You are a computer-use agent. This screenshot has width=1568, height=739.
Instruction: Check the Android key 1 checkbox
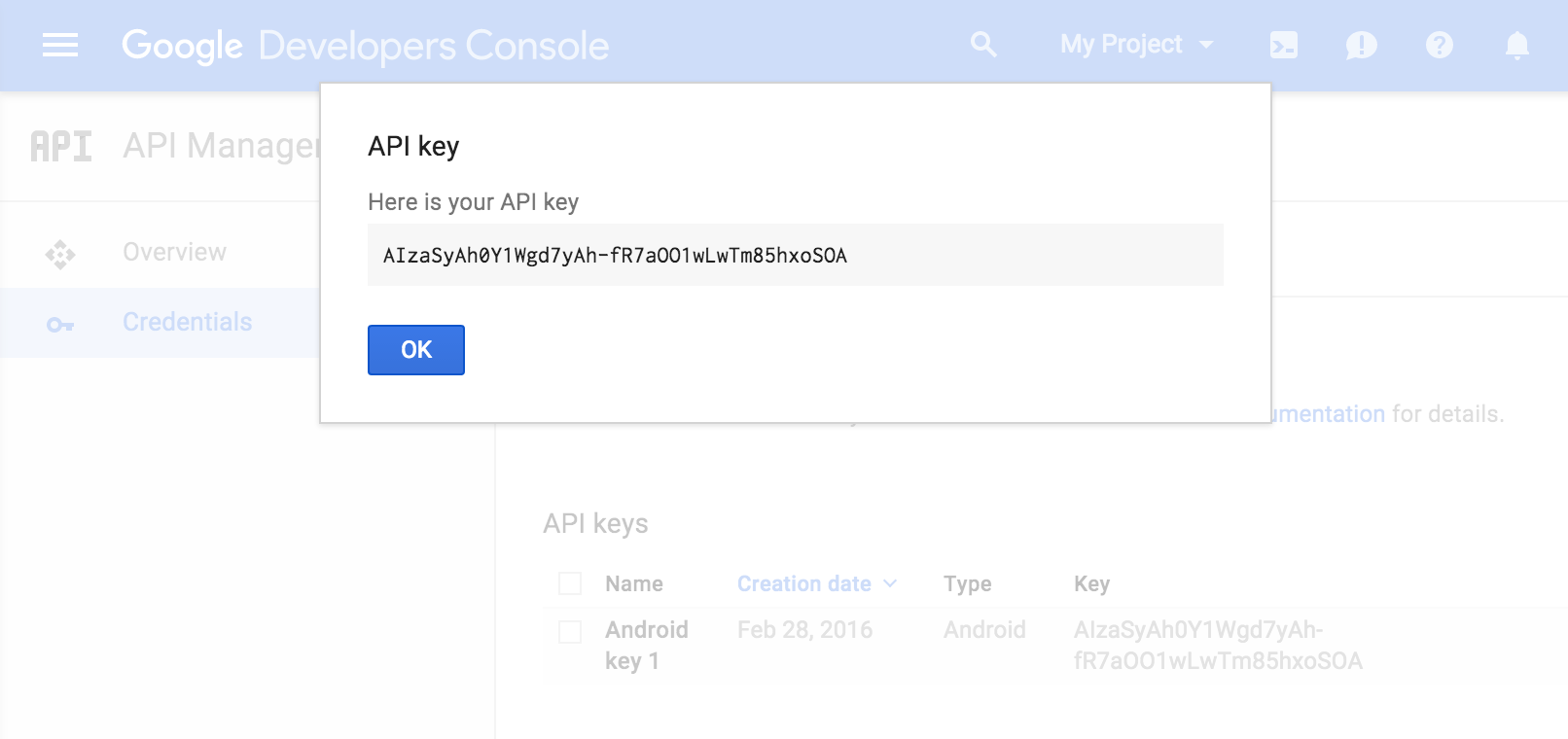click(x=570, y=632)
